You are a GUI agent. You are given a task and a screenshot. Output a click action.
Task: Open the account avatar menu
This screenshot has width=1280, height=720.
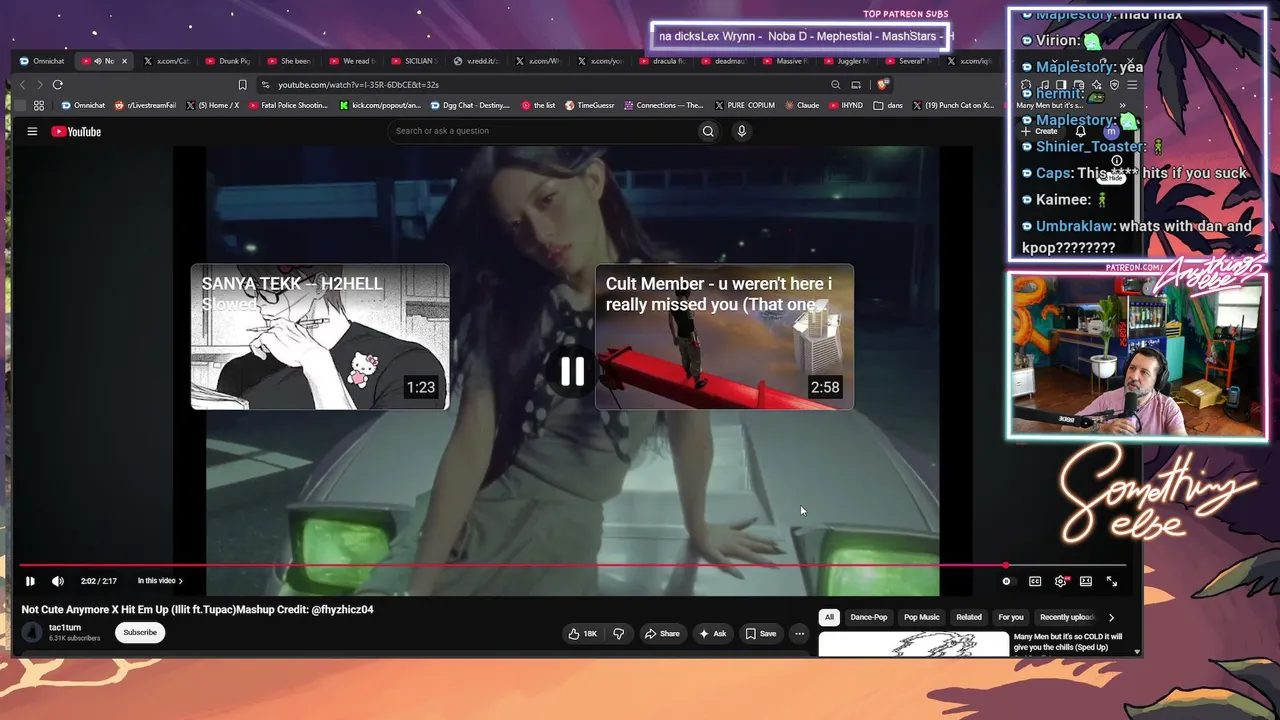[1110, 131]
